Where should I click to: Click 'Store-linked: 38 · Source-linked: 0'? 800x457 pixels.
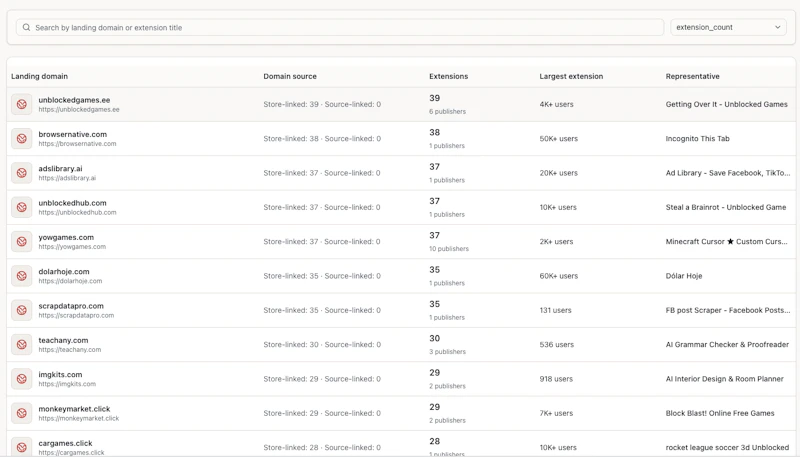click(322, 139)
